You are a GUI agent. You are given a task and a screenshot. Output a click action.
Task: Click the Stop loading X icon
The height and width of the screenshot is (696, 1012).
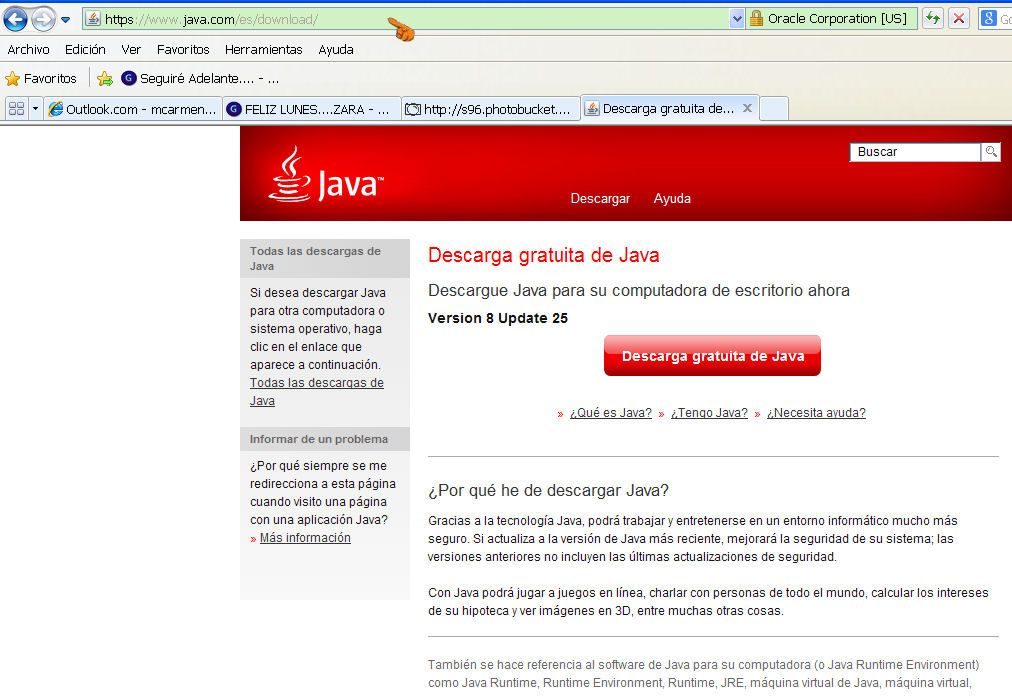959,18
